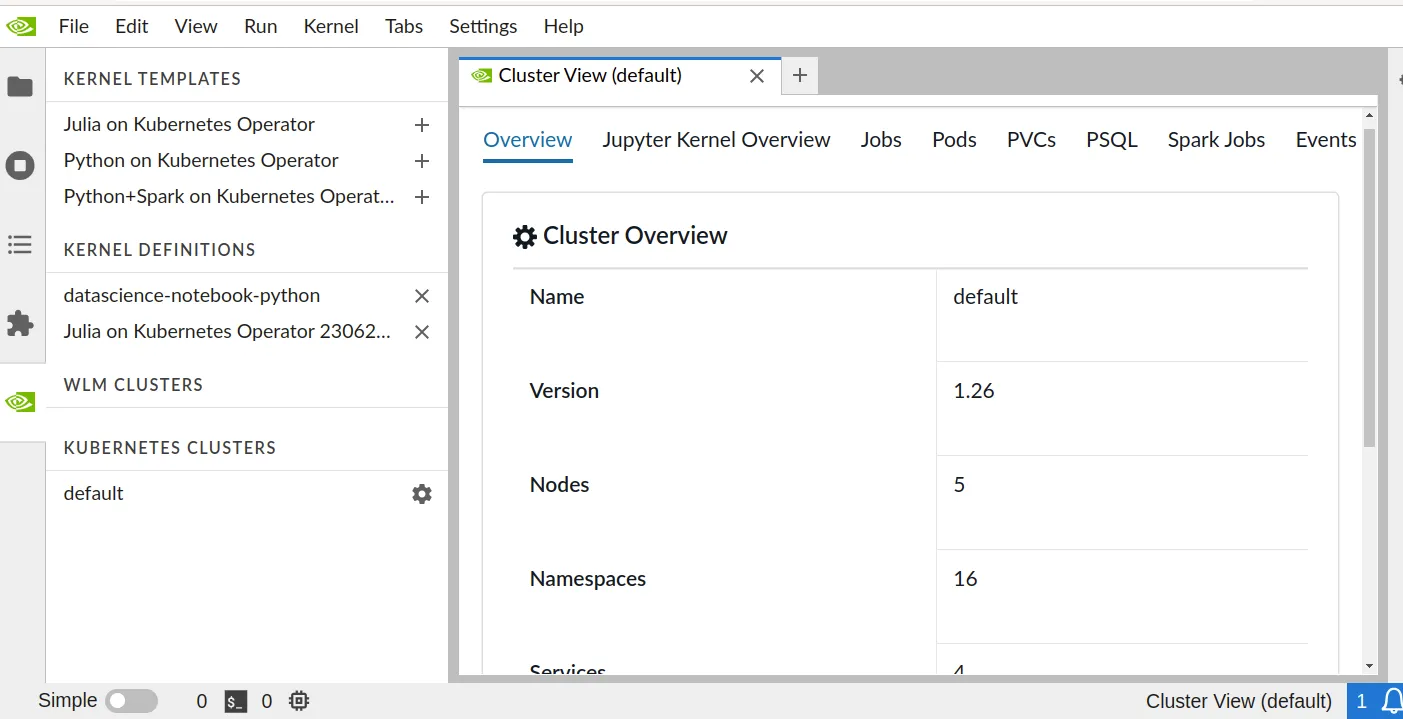The height and width of the screenshot is (719, 1403).
Task: Toggle Simple interface mode switch
Action: tap(132, 701)
